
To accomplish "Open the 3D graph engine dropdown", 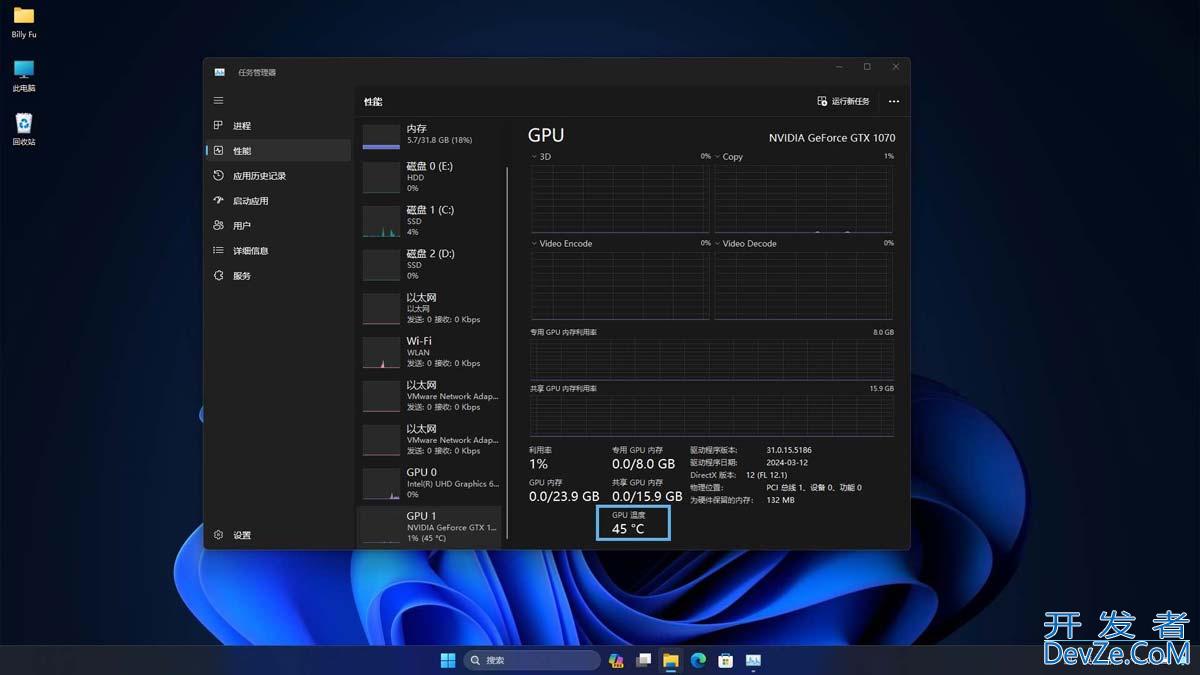I will [x=541, y=157].
